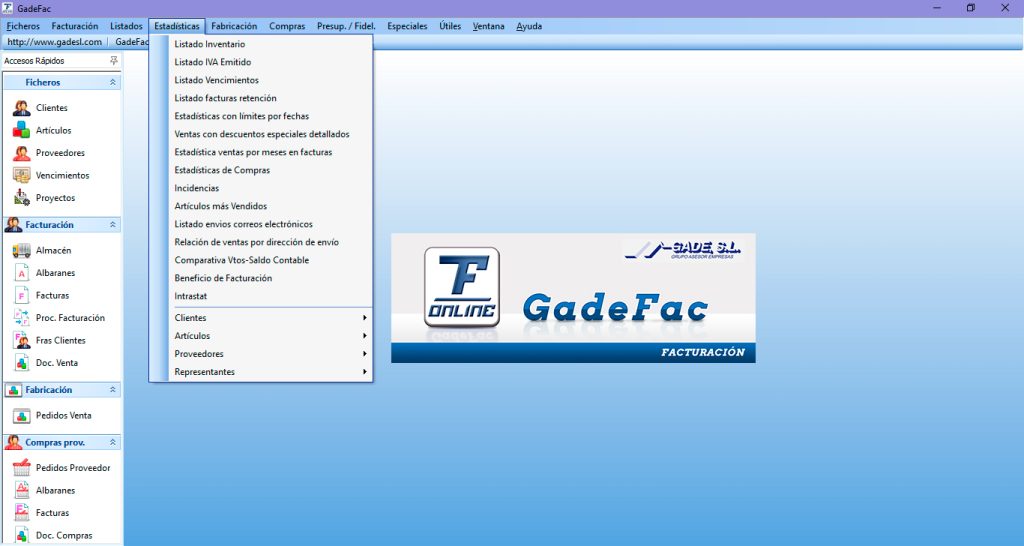Image resolution: width=1024 pixels, height=546 pixels.
Task: Open Pedidos Proveedor basket icon
Action: click(22, 468)
